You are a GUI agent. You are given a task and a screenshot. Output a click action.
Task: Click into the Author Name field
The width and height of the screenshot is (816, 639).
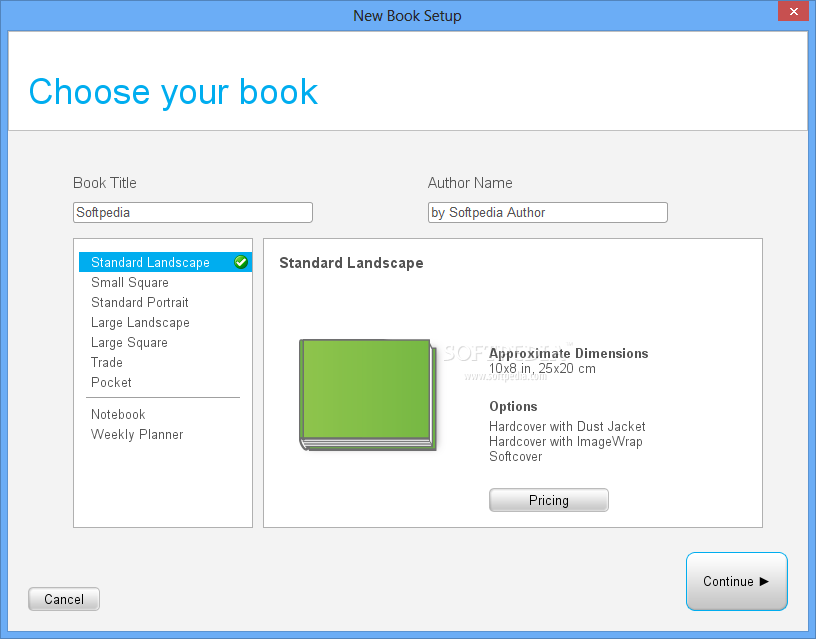pyautogui.click(x=547, y=212)
